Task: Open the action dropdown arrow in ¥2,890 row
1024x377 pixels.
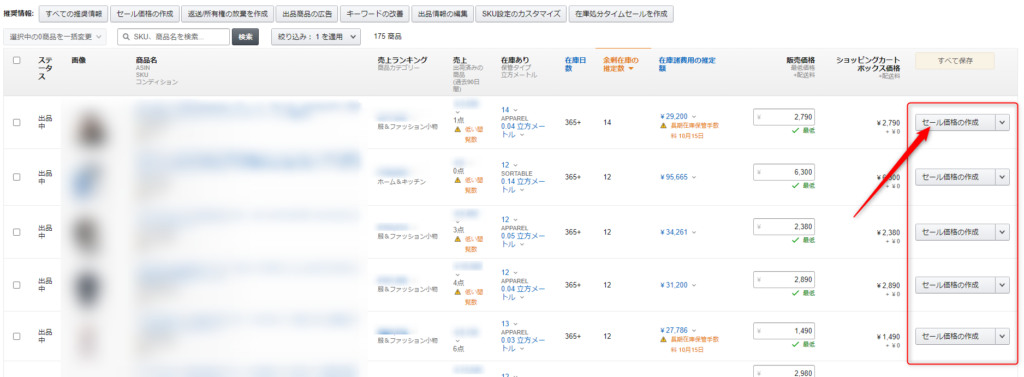Action: pyautogui.click(x=1002, y=285)
